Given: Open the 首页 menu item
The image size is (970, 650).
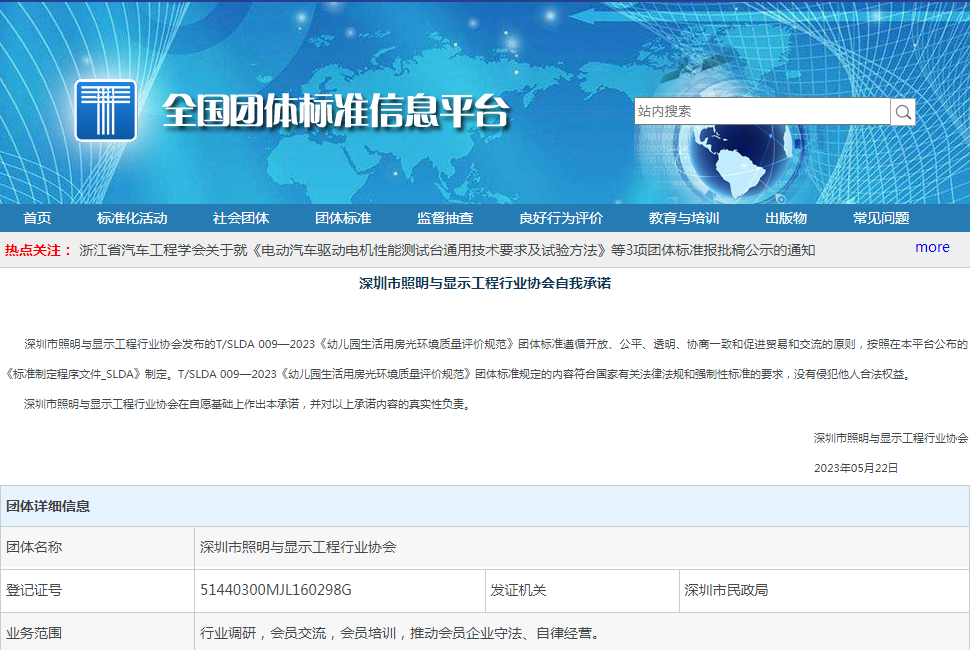Looking at the screenshot, I should (37, 218).
